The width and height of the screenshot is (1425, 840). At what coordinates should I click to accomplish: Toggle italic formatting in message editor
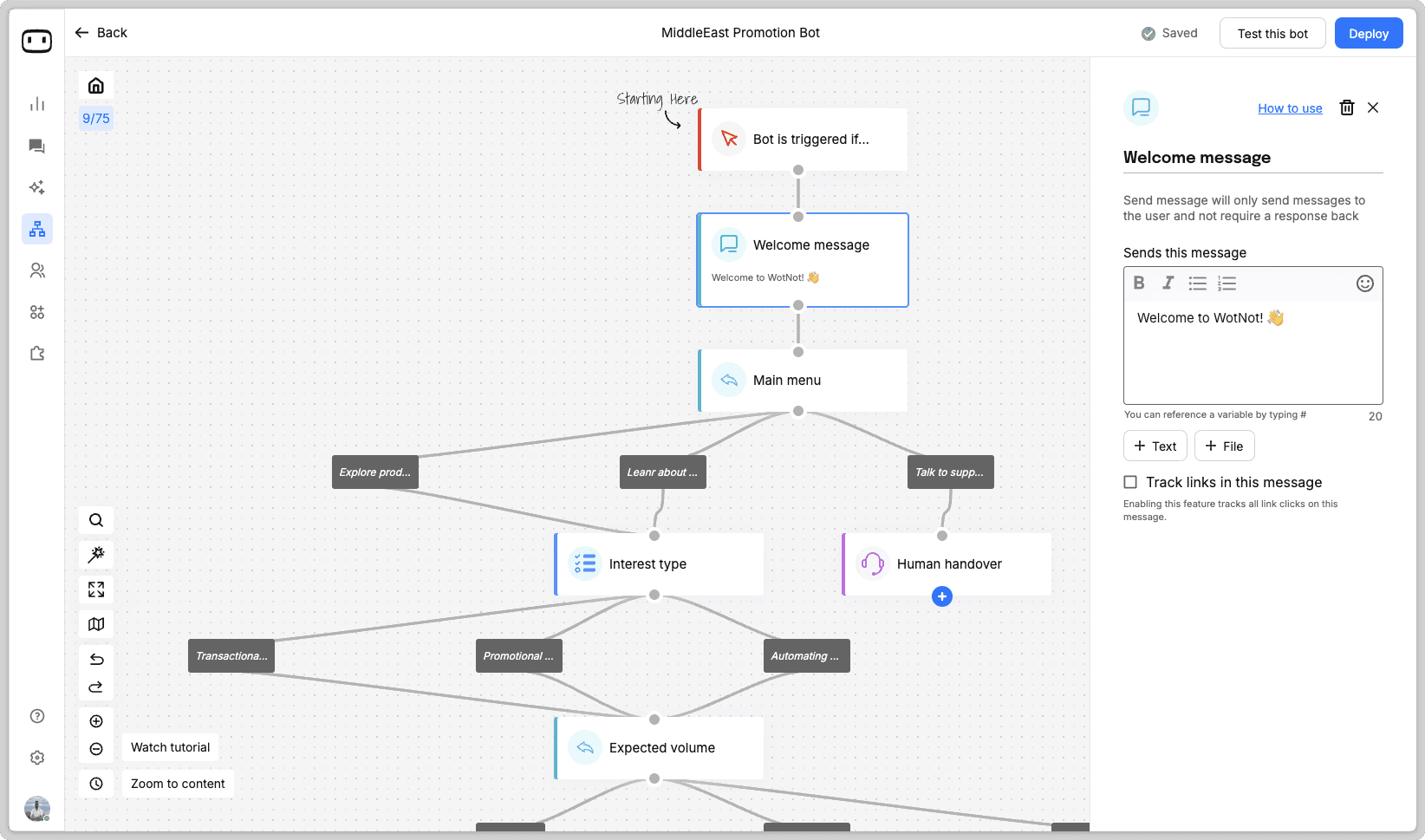[1168, 283]
